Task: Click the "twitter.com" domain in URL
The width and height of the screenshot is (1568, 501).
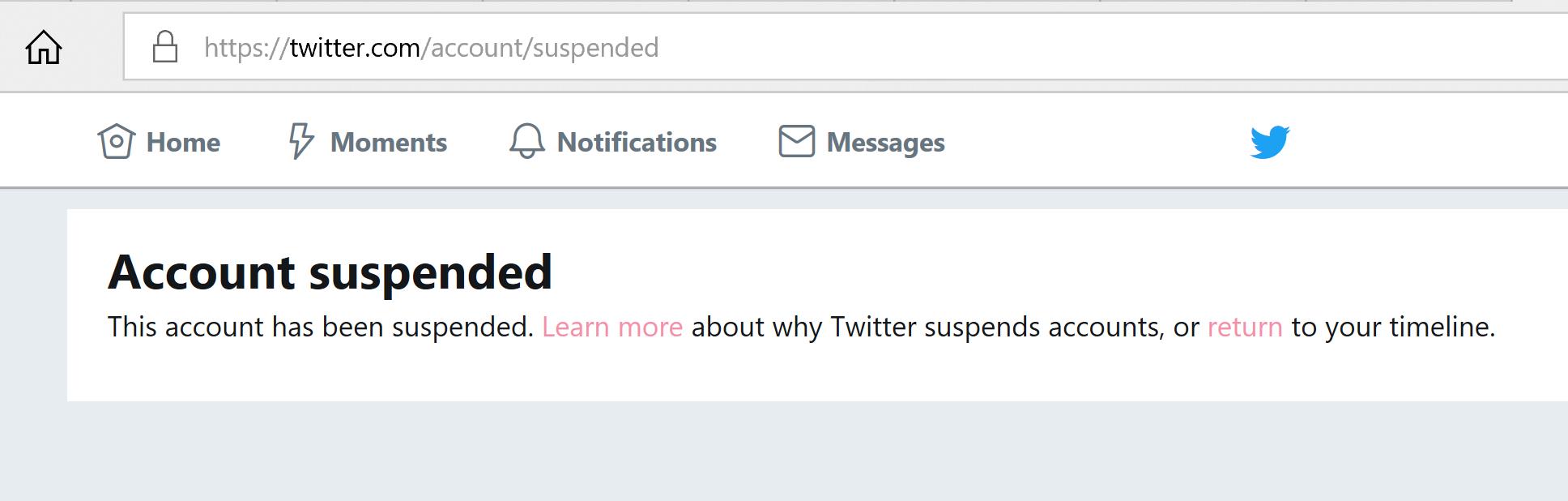Action: (355, 48)
